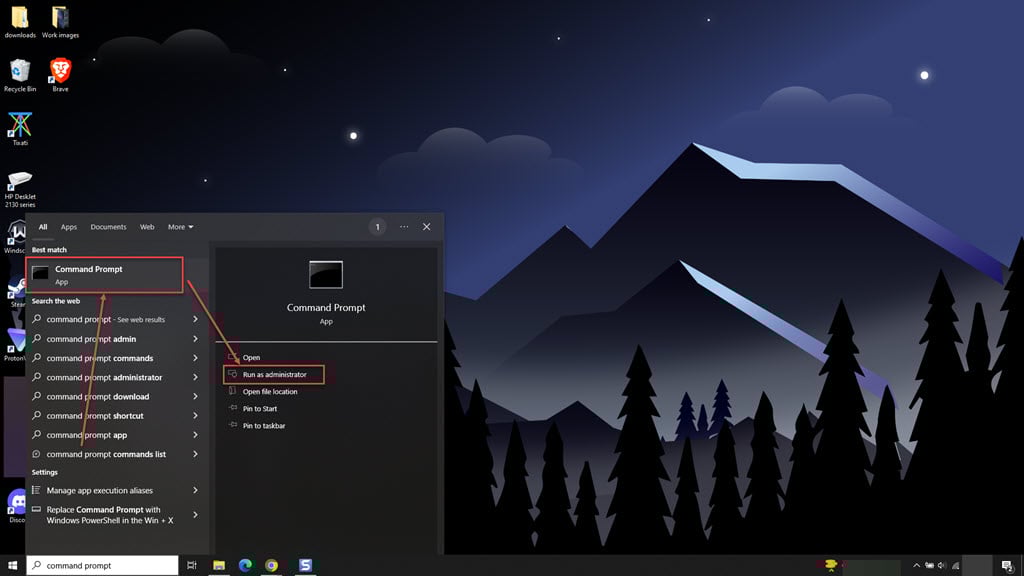Open Replace Command Prompt with PowerShell setting
Image resolution: width=1024 pixels, height=576 pixels.
(x=116, y=515)
